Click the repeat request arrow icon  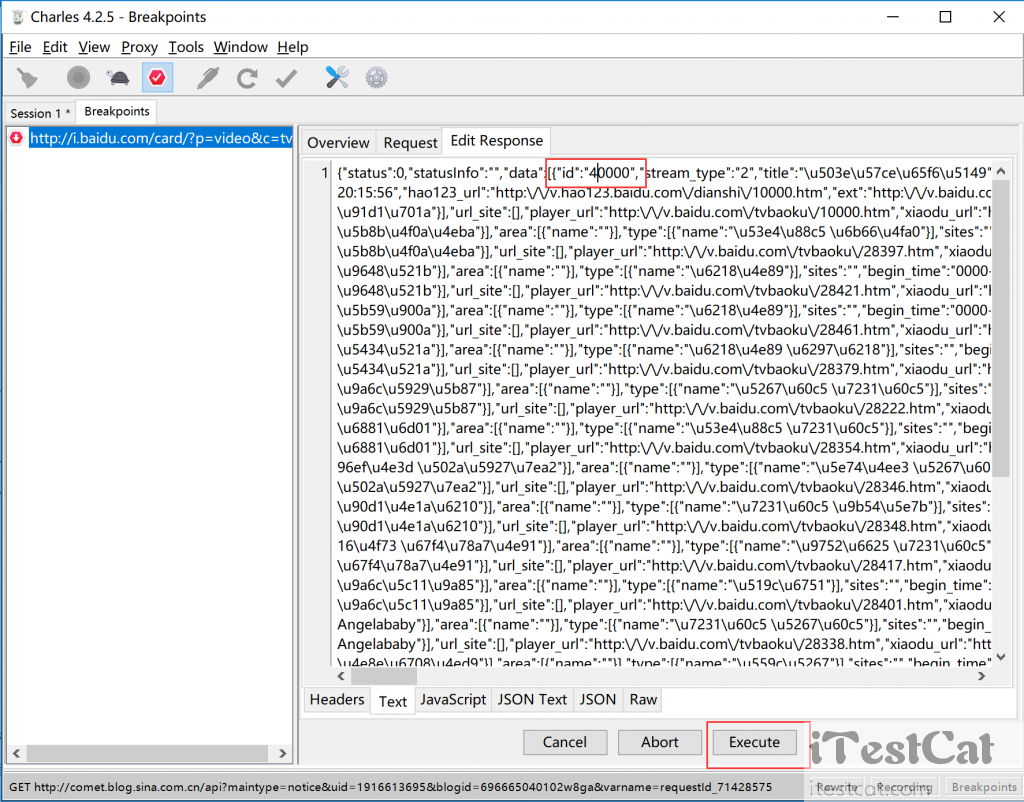click(x=247, y=77)
